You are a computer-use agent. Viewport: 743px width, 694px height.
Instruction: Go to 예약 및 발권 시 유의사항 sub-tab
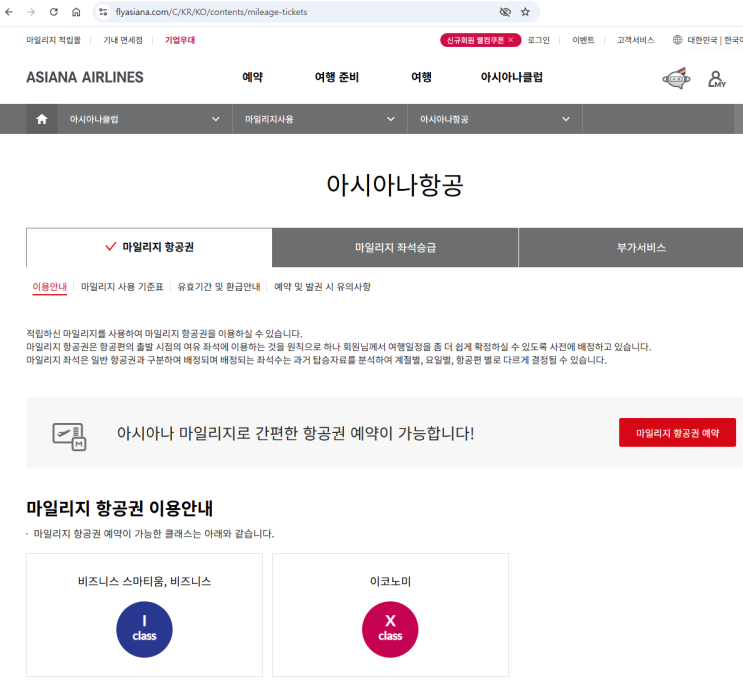(322, 287)
